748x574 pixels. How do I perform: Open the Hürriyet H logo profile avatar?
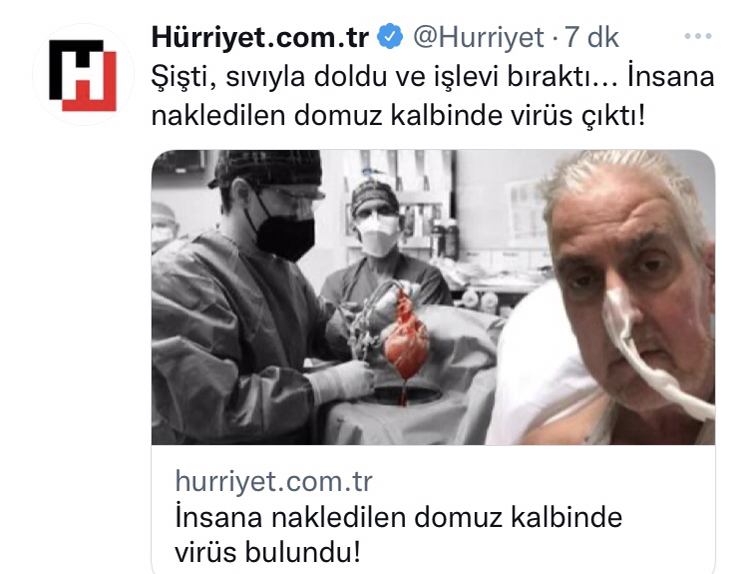[x=83, y=75]
